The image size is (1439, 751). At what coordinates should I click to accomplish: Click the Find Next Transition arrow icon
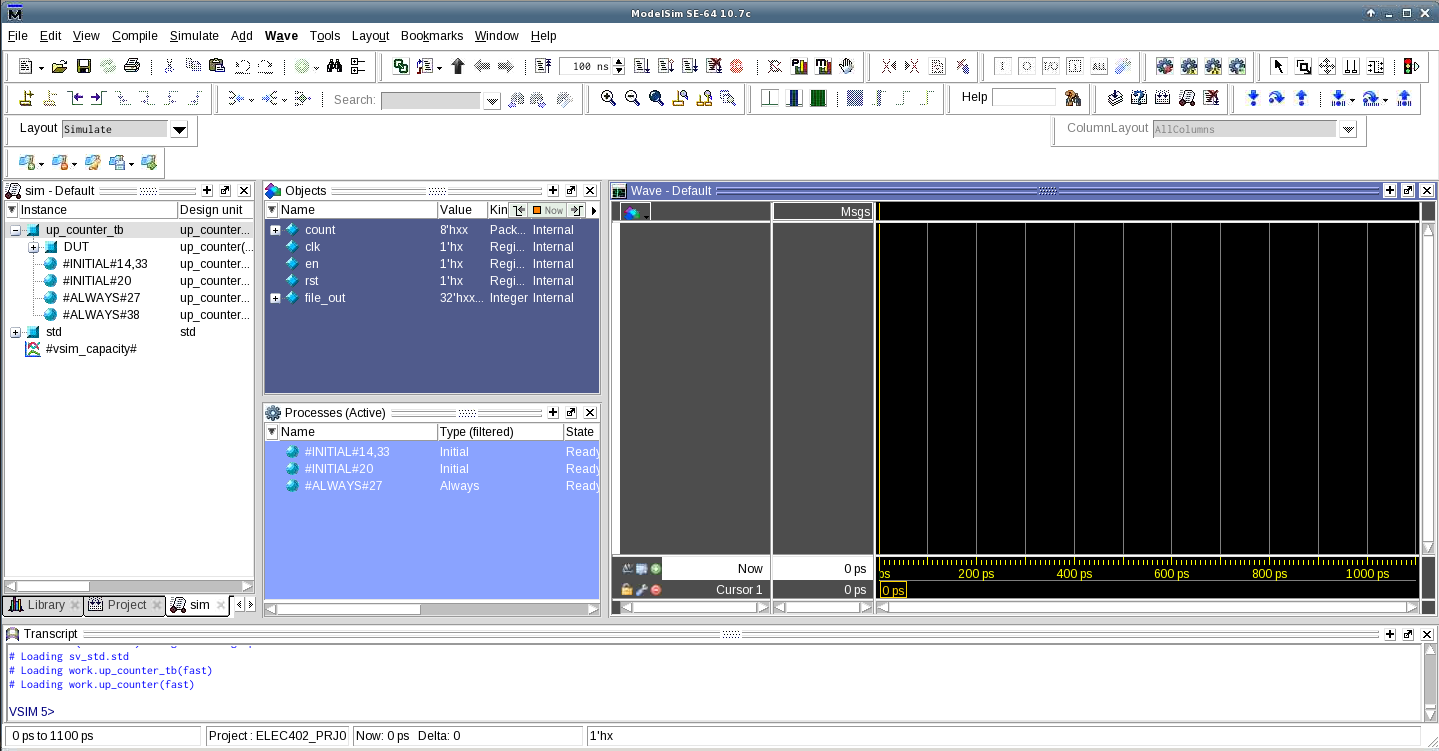(98, 98)
